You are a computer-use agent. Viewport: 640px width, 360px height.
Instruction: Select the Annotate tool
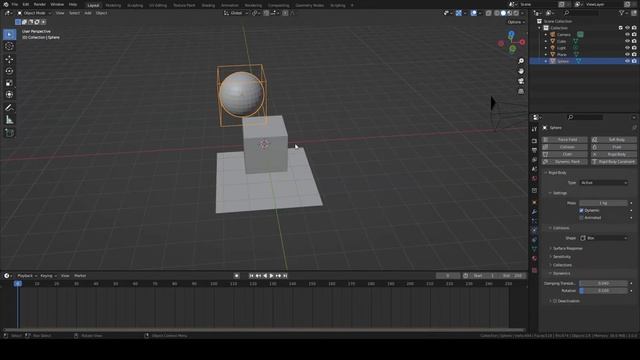click(9, 108)
